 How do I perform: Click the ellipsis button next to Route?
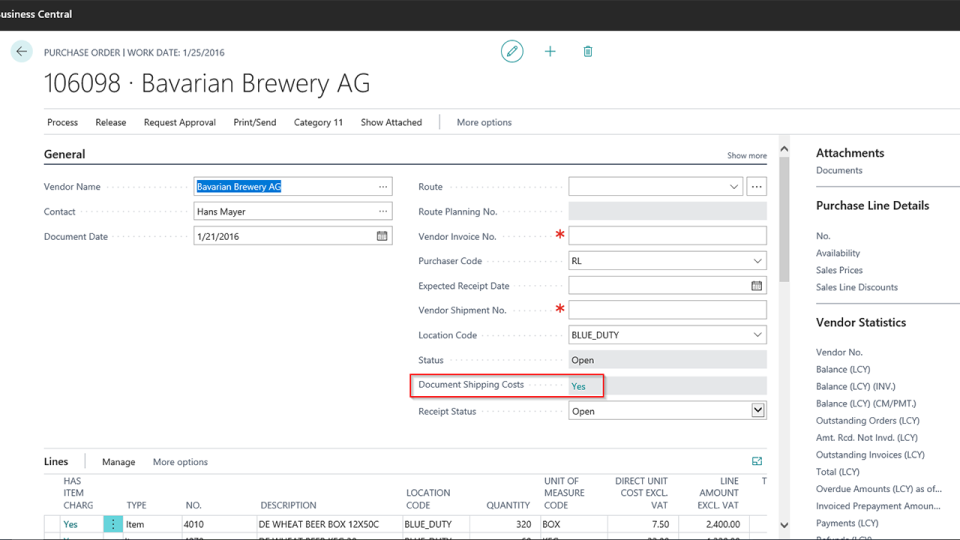(x=757, y=187)
